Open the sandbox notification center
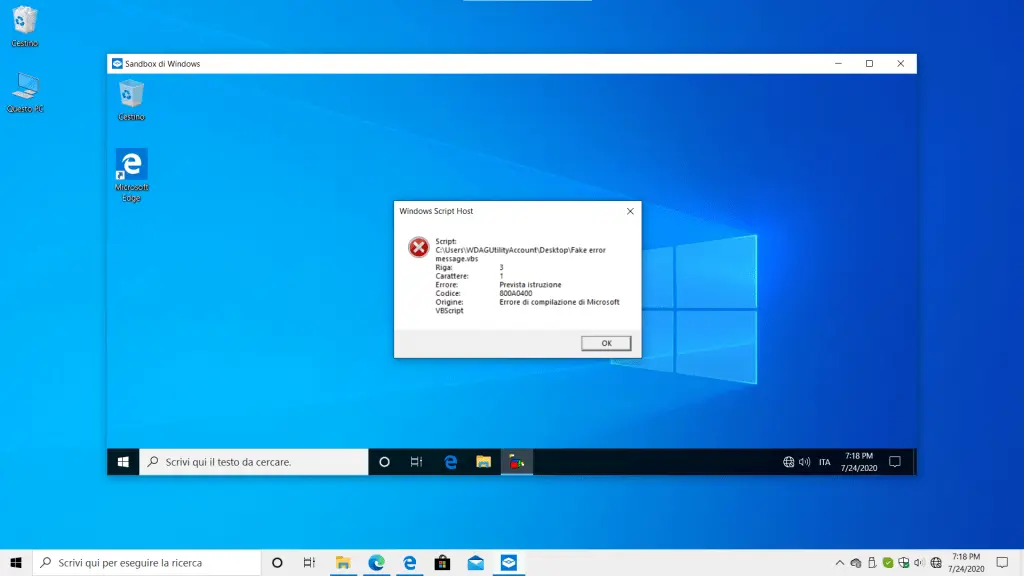Viewport: 1024px width, 576px height. pyautogui.click(x=895, y=462)
